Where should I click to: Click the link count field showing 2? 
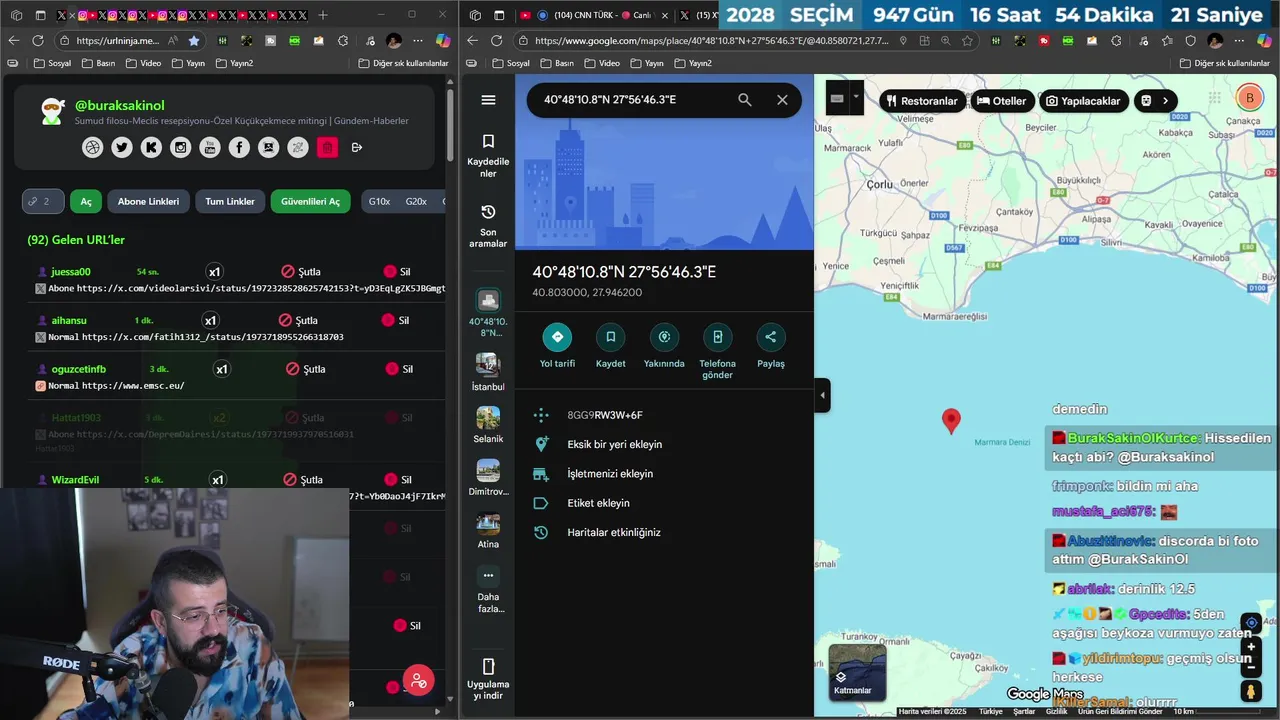tap(43, 201)
